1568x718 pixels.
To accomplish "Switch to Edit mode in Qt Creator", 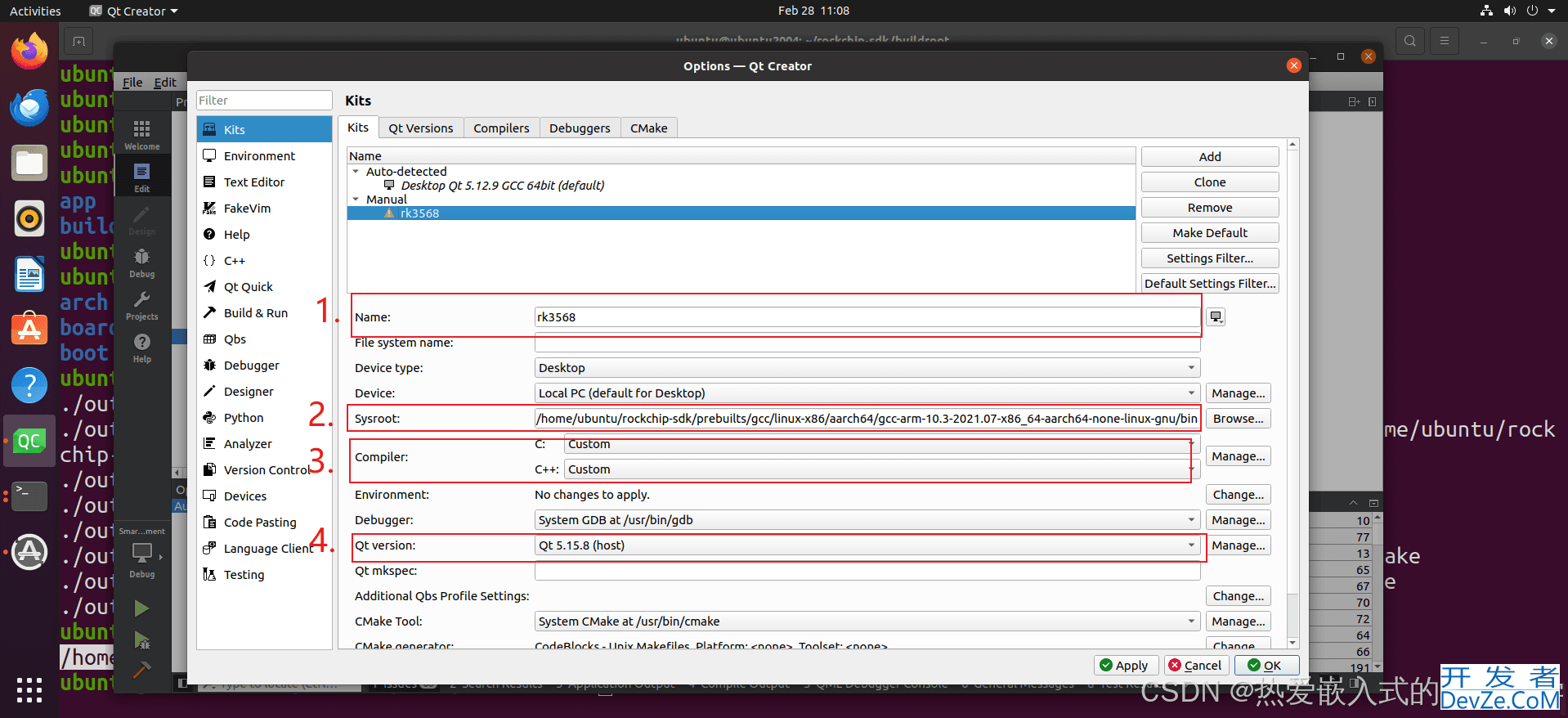I will pos(142,177).
